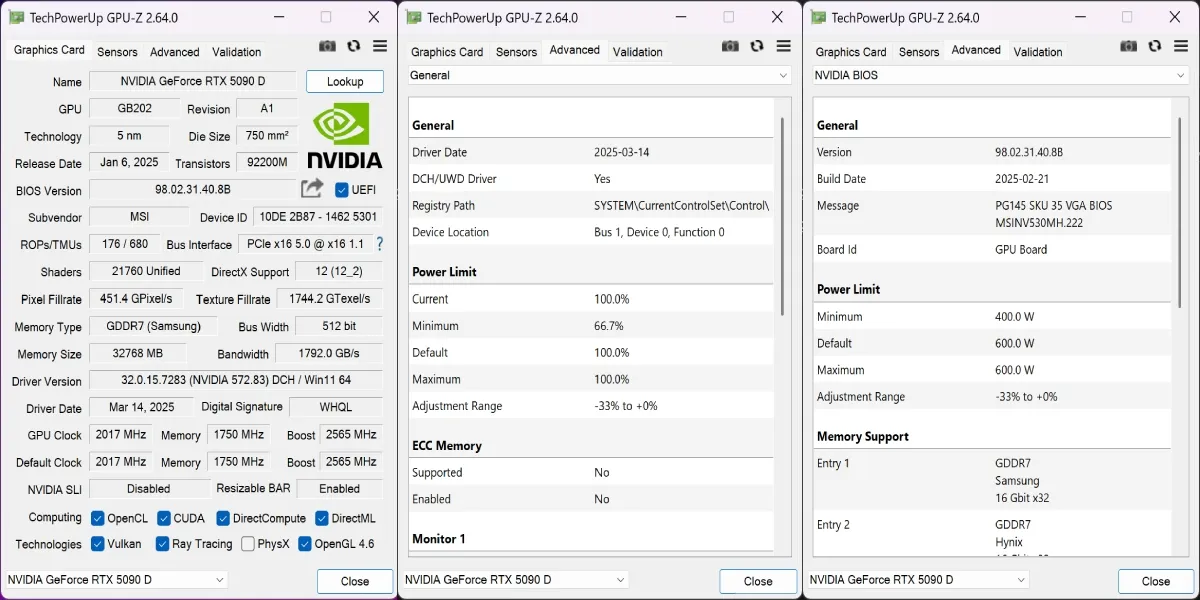This screenshot has height=600, width=1200.
Task: Click the camera icon in the middle window
Action: tap(731, 46)
